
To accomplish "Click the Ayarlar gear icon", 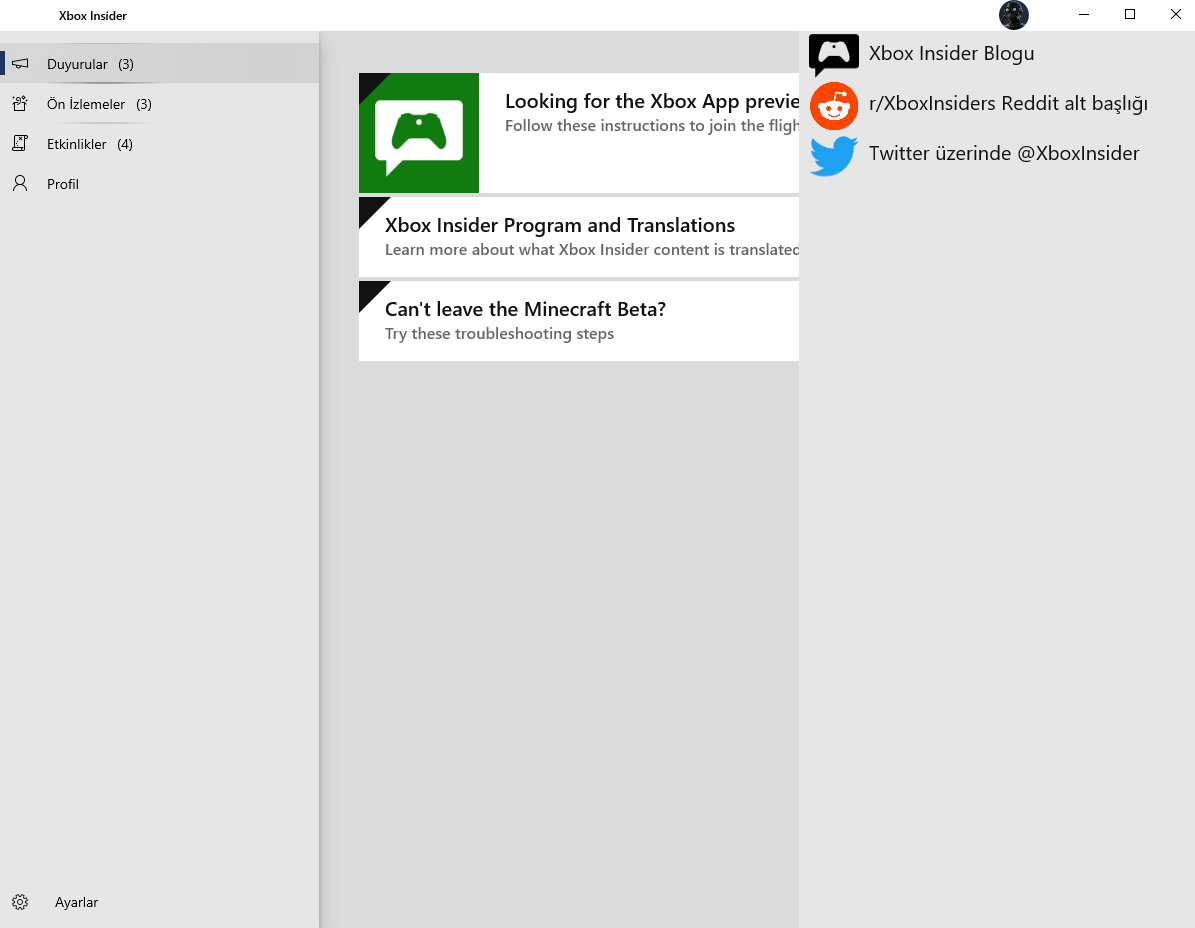I will coord(21,902).
